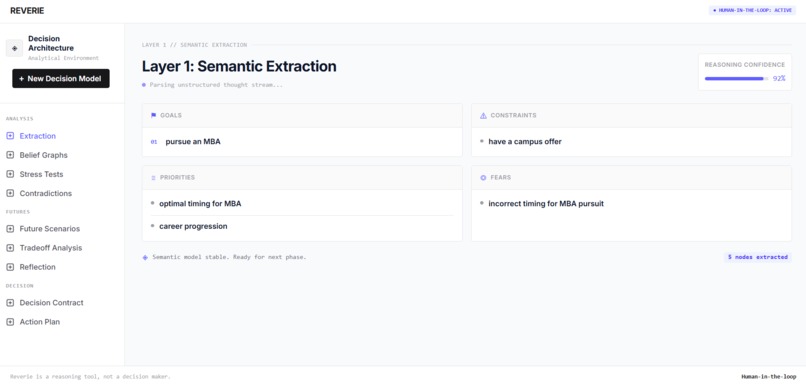This screenshot has width=806, height=384.
Task: Click the diamond icon beside Semantic model stable
Action: (145, 258)
